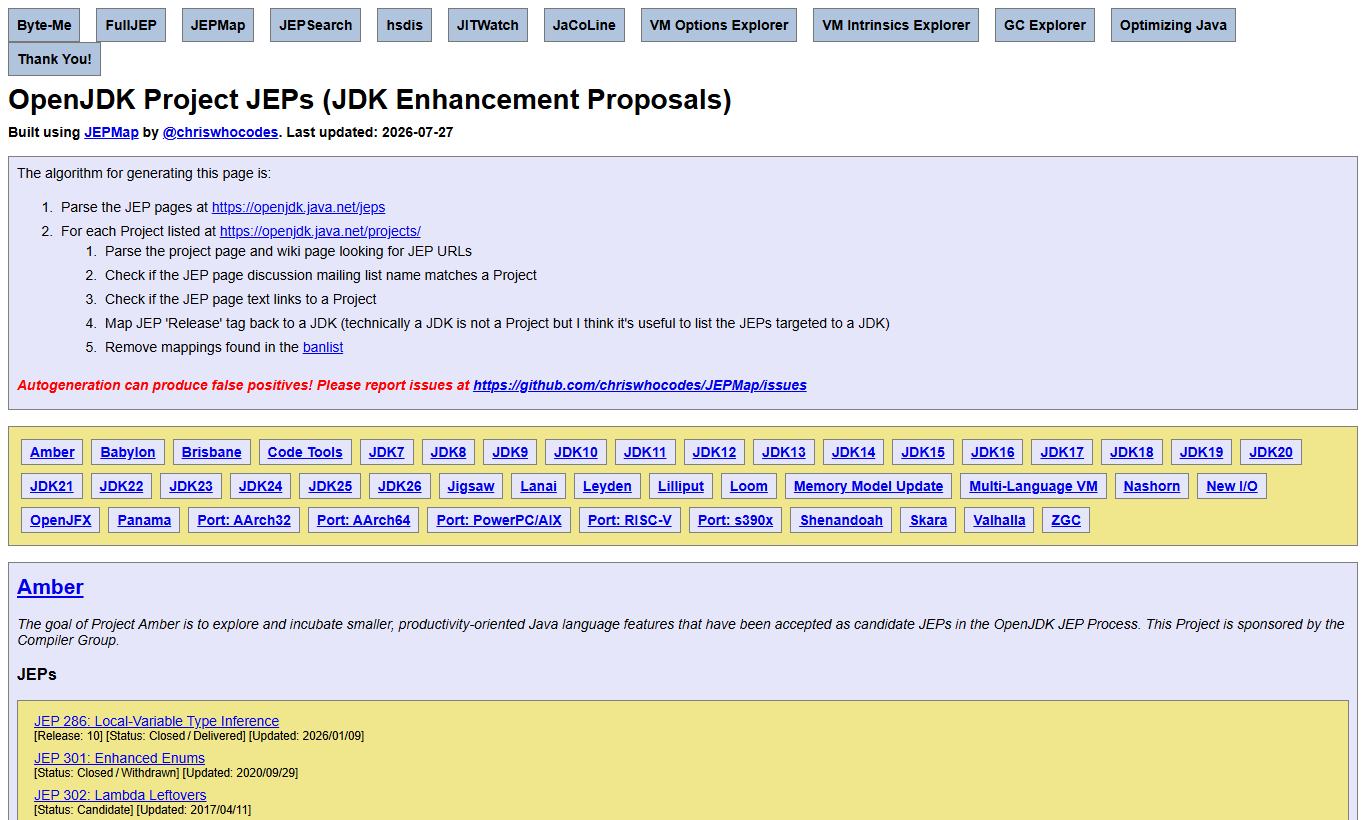Jump to the JDK13 section
The height and width of the screenshot is (820, 1366).
click(784, 452)
